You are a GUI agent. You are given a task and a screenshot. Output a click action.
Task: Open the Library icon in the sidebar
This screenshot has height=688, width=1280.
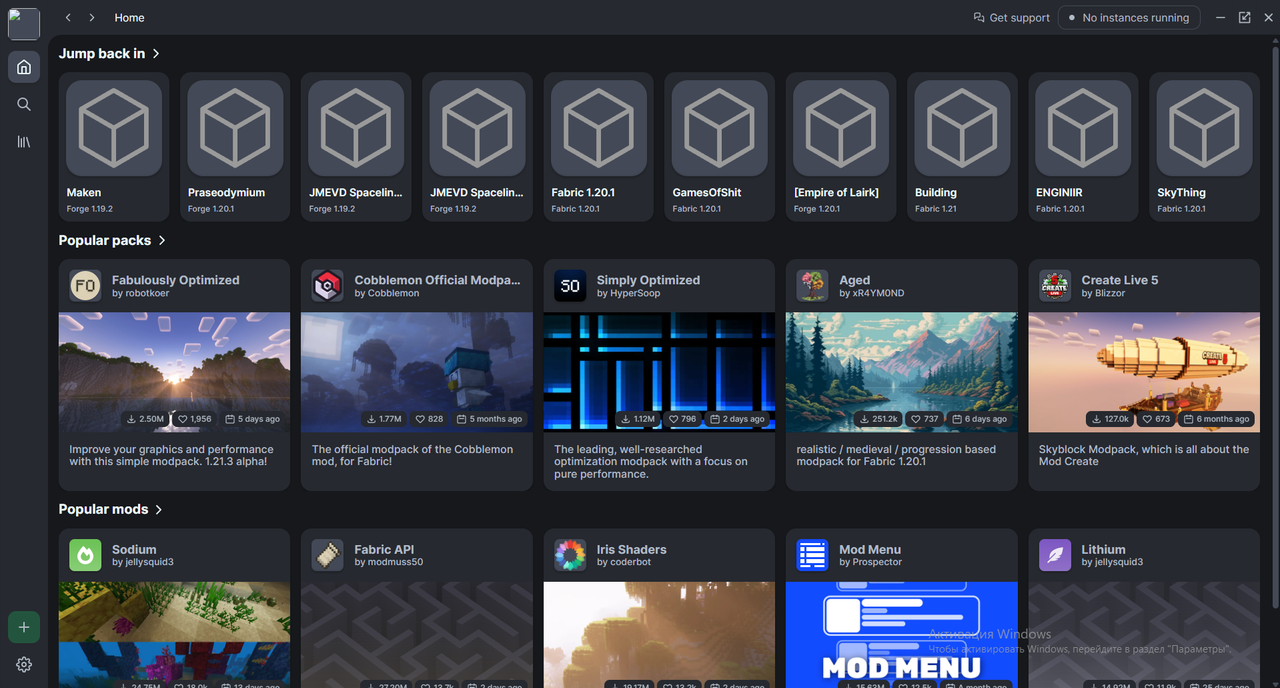pyautogui.click(x=24, y=142)
